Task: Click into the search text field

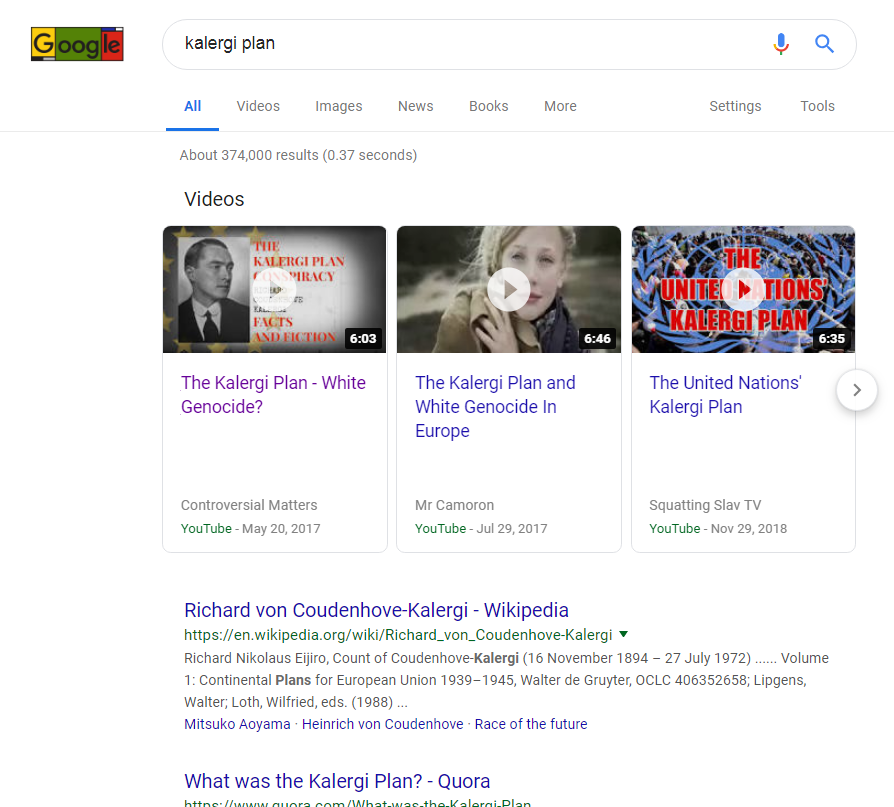Action: pyautogui.click(x=460, y=44)
